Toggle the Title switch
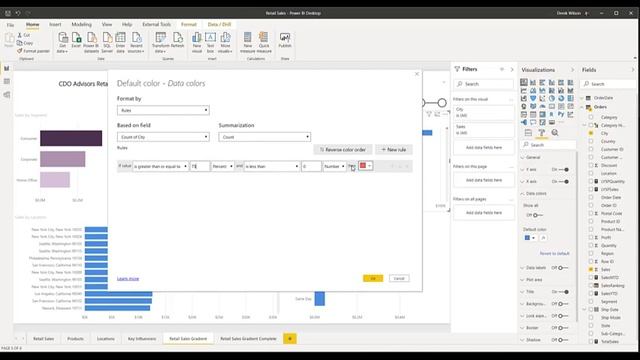Image resolution: width=640 pixels, height=360 pixels. pos(564,292)
